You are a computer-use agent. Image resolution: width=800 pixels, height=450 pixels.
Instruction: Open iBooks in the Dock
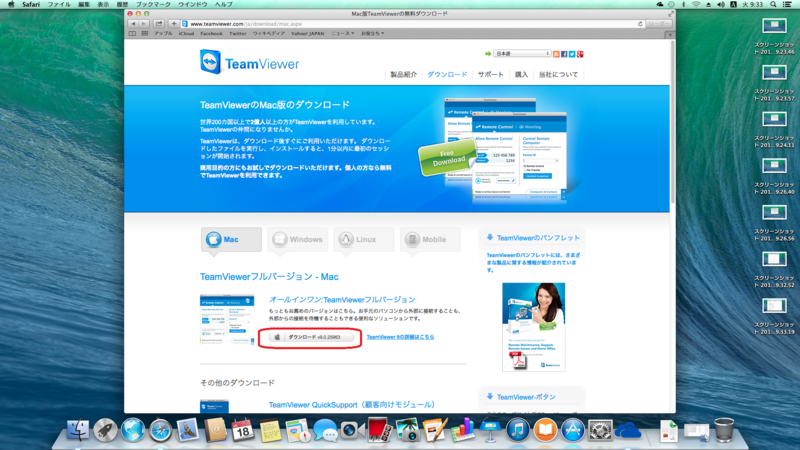click(x=545, y=430)
